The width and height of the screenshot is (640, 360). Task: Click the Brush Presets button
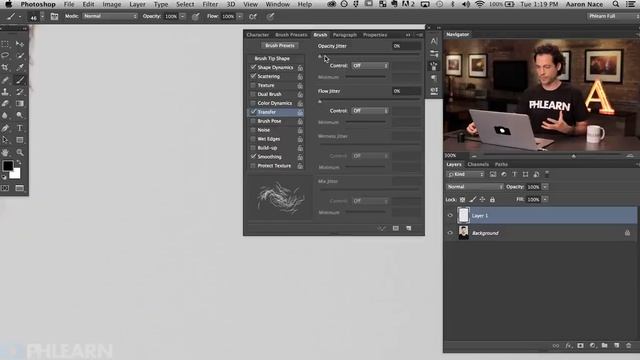pyautogui.click(x=280, y=46)
